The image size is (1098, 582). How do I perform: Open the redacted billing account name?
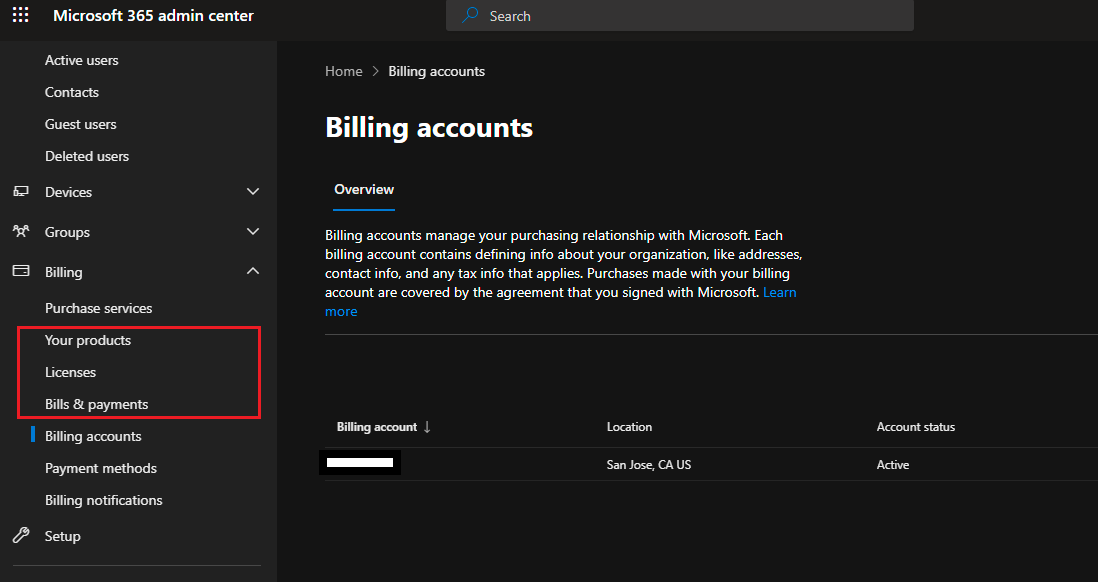pos(360,462)
